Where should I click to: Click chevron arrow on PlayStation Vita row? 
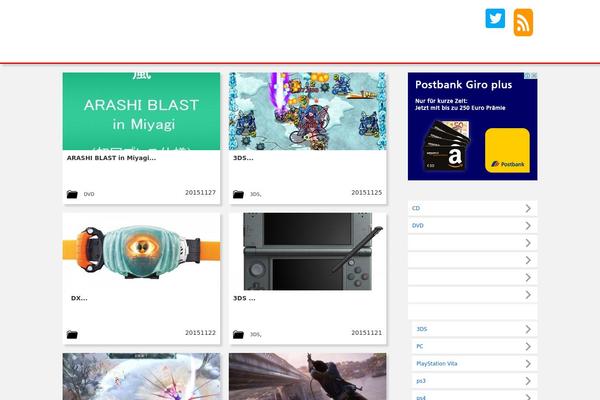coord(528,364)
